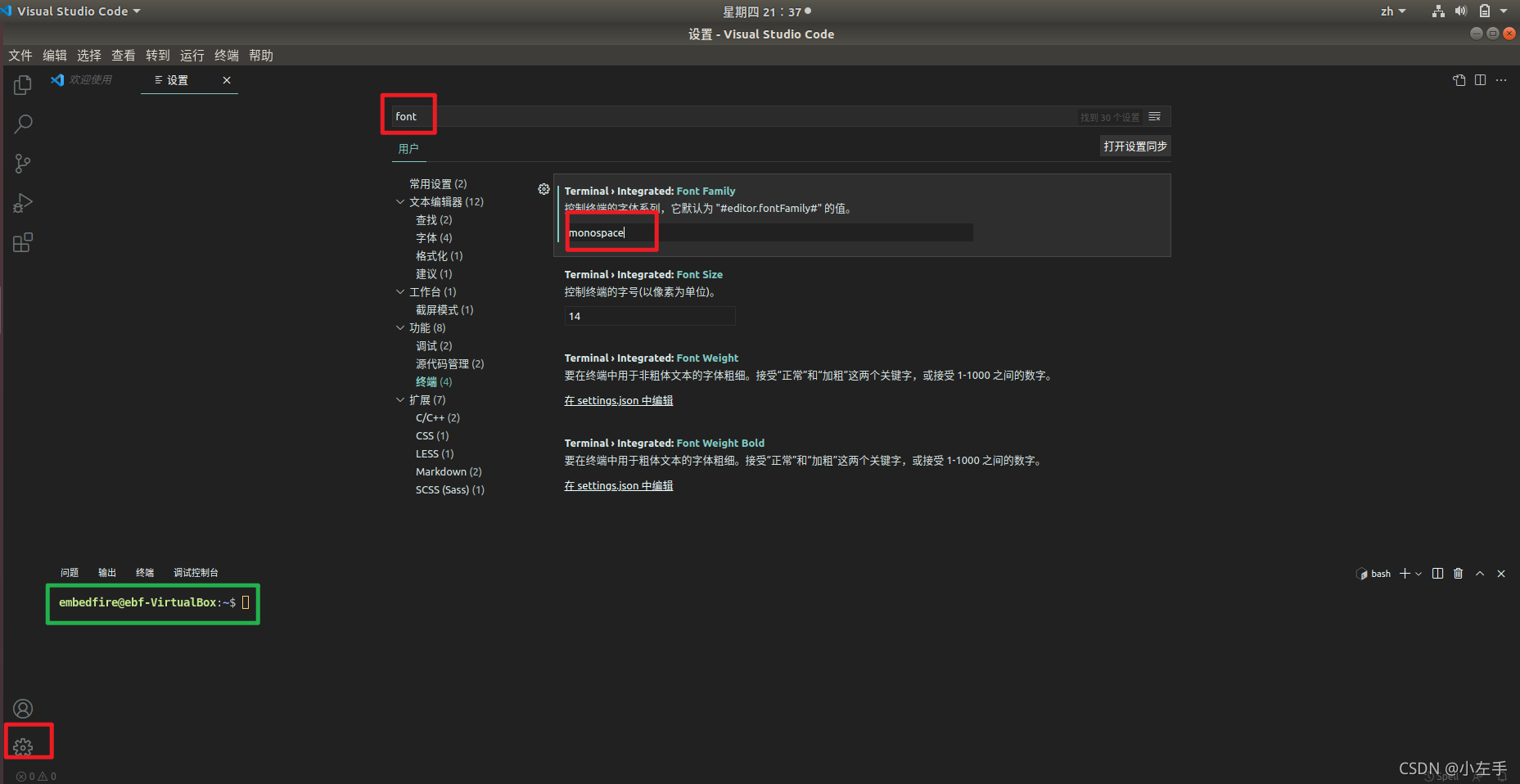The height and width of the screenshot is (784, 1520).
Task: Select 源代码管理 (2) in settings tree
Action: tap(449, 364)
